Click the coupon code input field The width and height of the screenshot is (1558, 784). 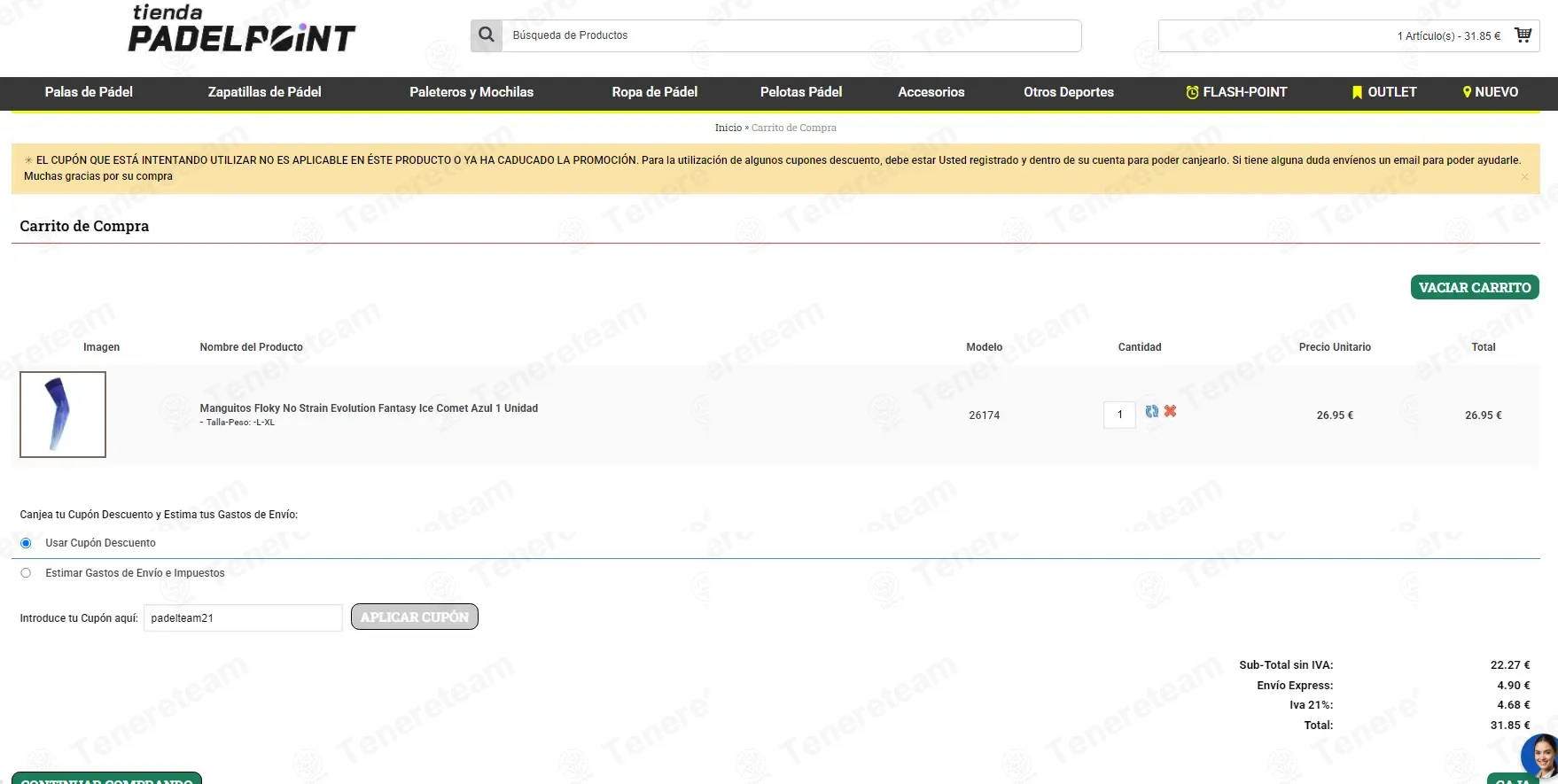click(x=243, y=618)
